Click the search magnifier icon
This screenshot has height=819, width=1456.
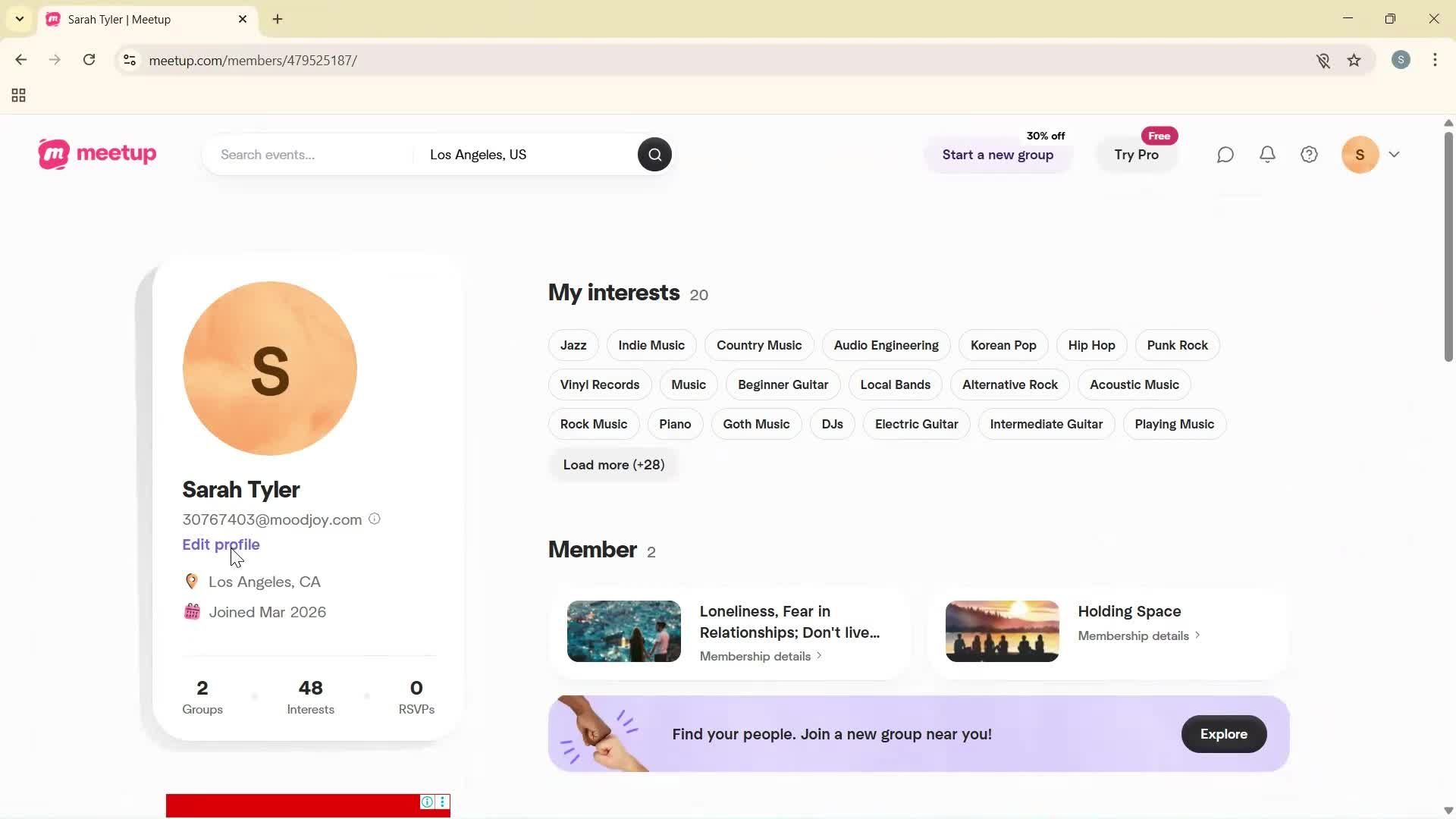click(654, 154)
